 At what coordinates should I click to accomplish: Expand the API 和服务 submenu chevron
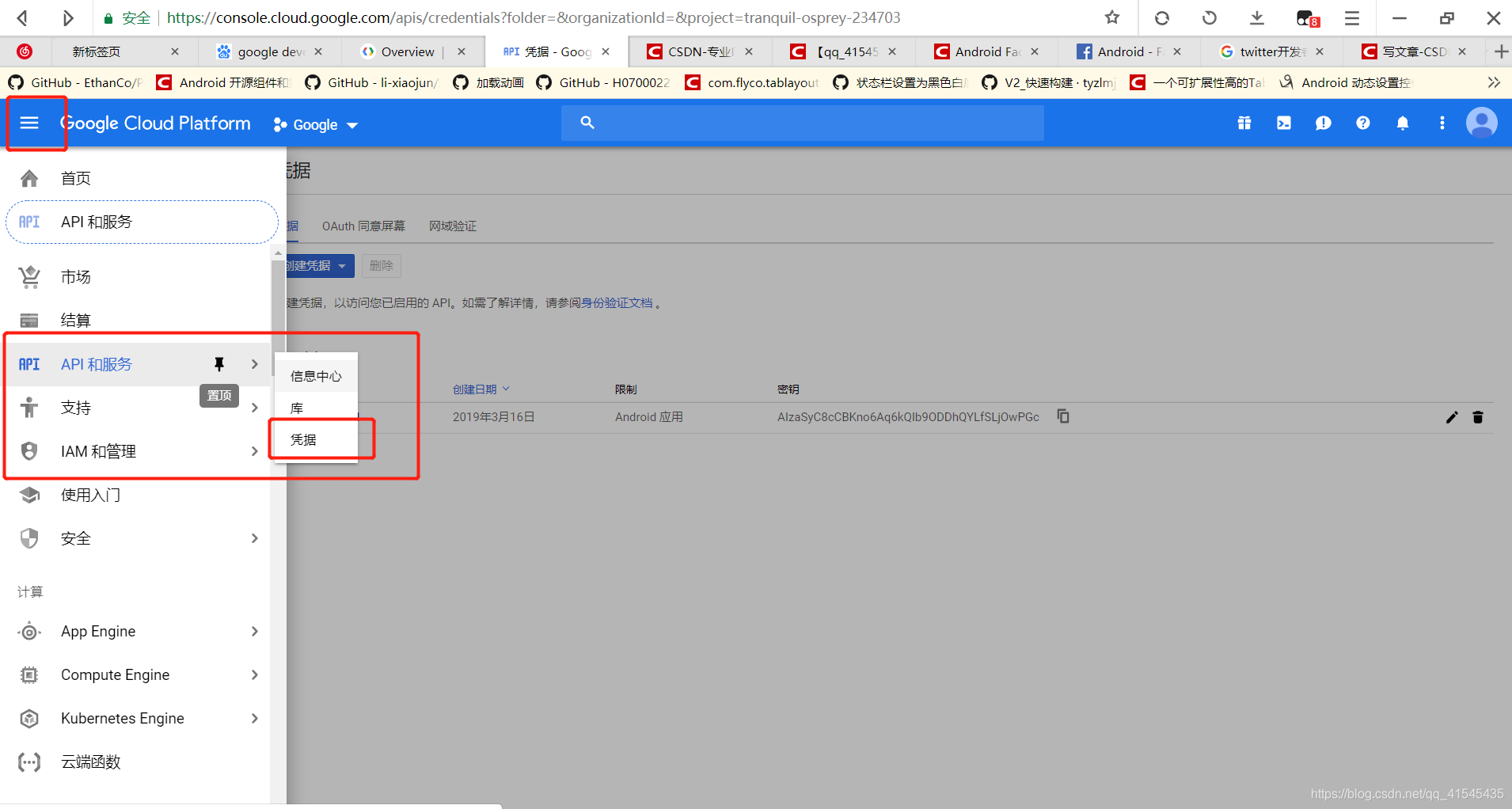click(254, 364)
